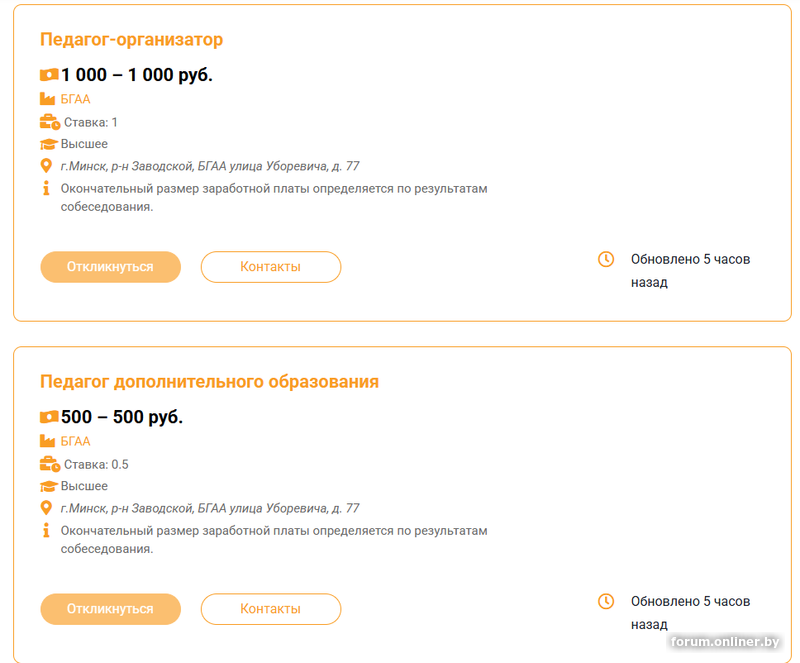Click the briefcase icon next to Ставка: 1

pos(49,122)
